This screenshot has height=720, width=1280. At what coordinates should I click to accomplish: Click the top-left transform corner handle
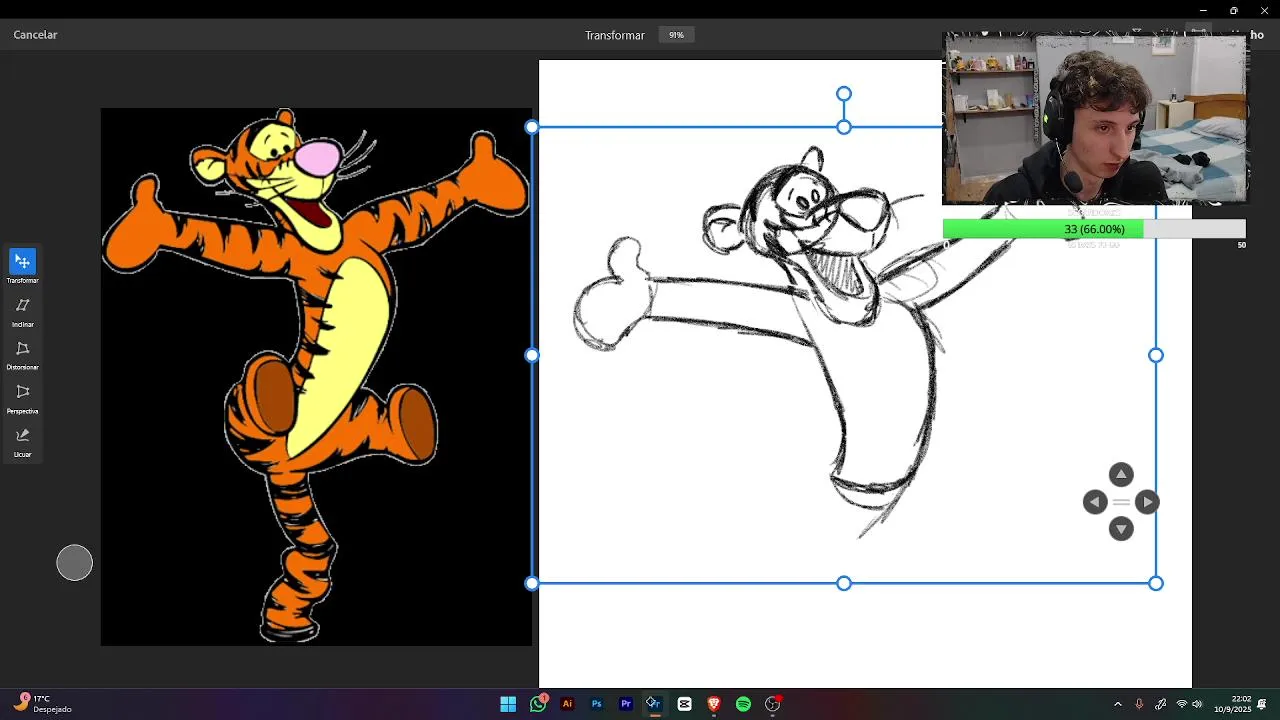click(x=532, y=127)
